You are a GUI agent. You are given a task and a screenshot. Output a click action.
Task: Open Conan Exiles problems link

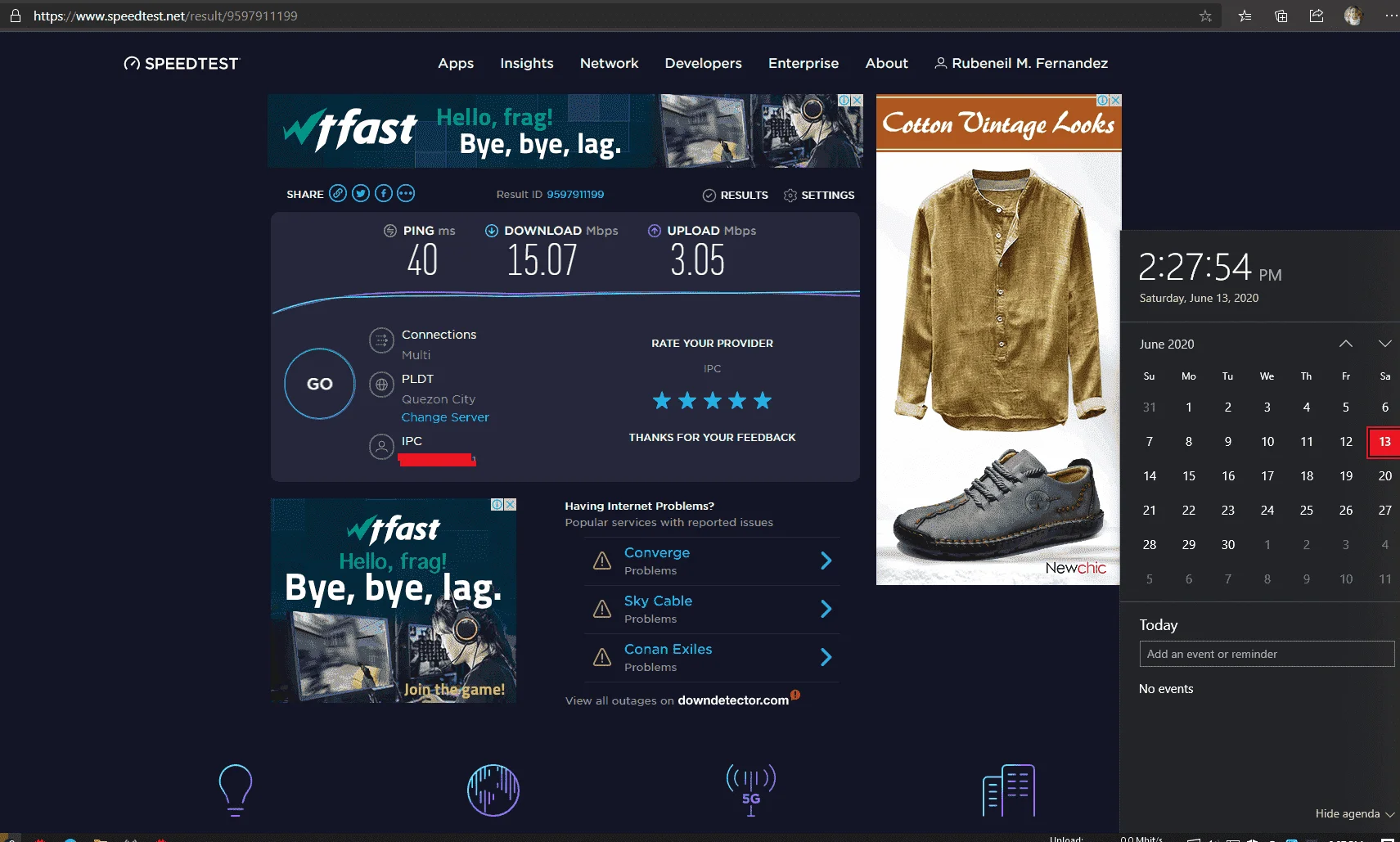[x=668, y=650]
